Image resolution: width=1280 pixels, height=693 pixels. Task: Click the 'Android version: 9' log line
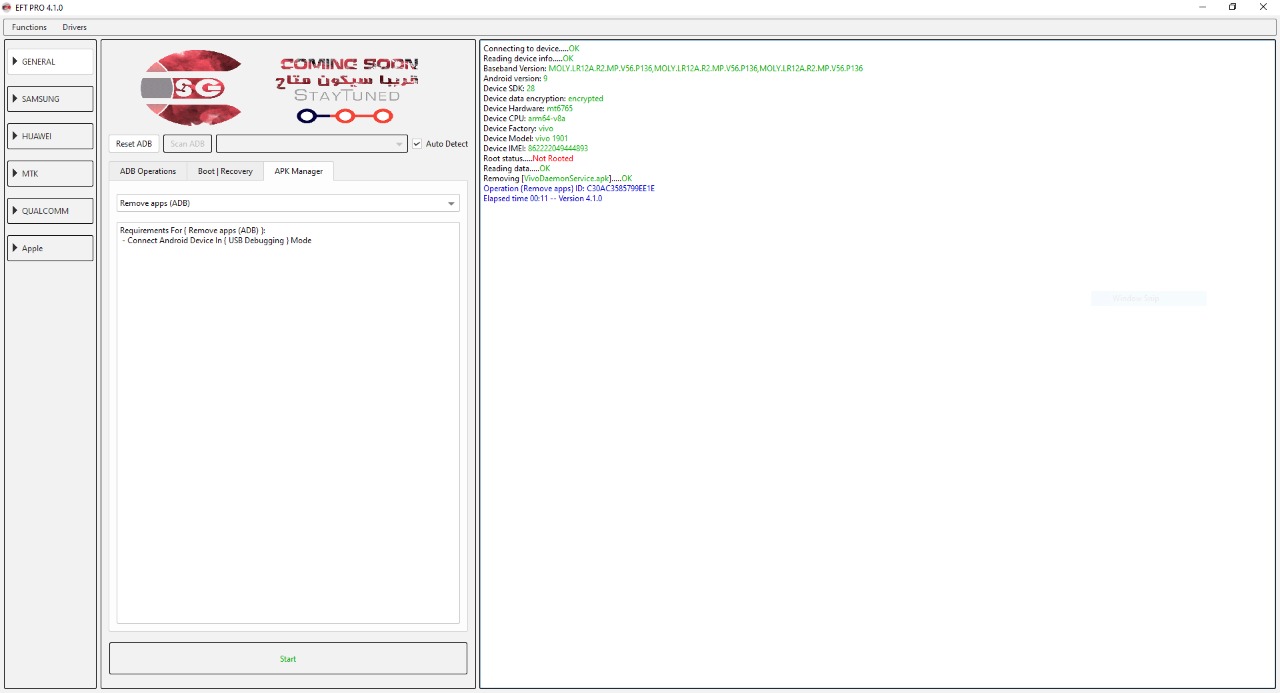[x=515, y=78]
